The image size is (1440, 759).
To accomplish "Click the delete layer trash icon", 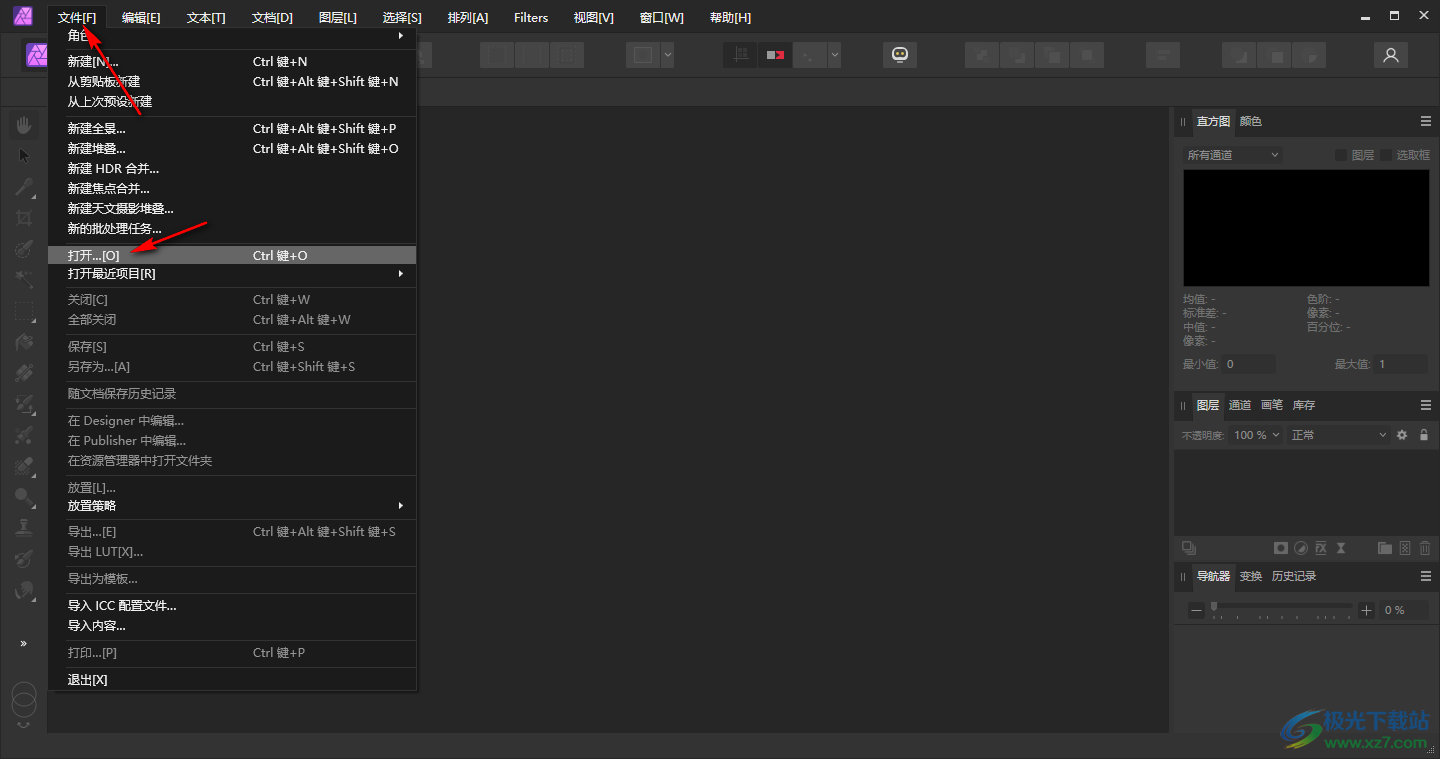I will coord(1425,548).
